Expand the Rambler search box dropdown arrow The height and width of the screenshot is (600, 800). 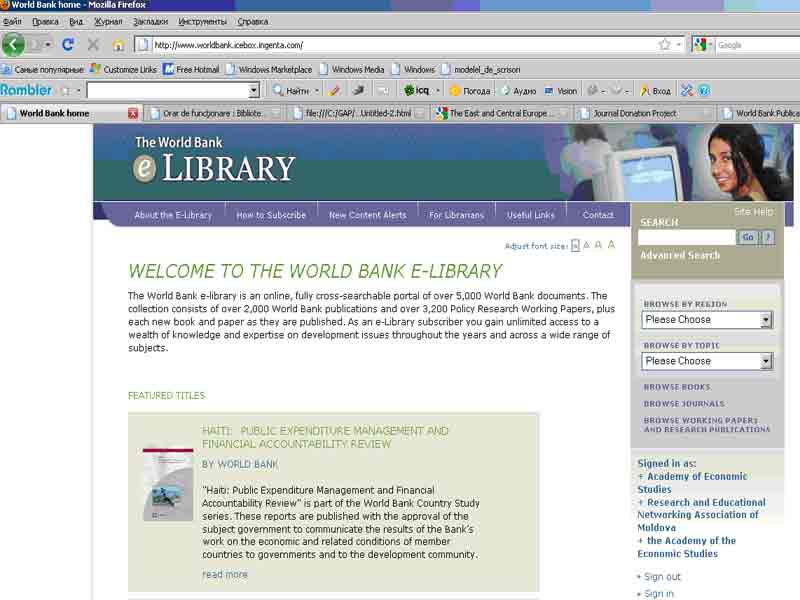click(x=253, y=91)
